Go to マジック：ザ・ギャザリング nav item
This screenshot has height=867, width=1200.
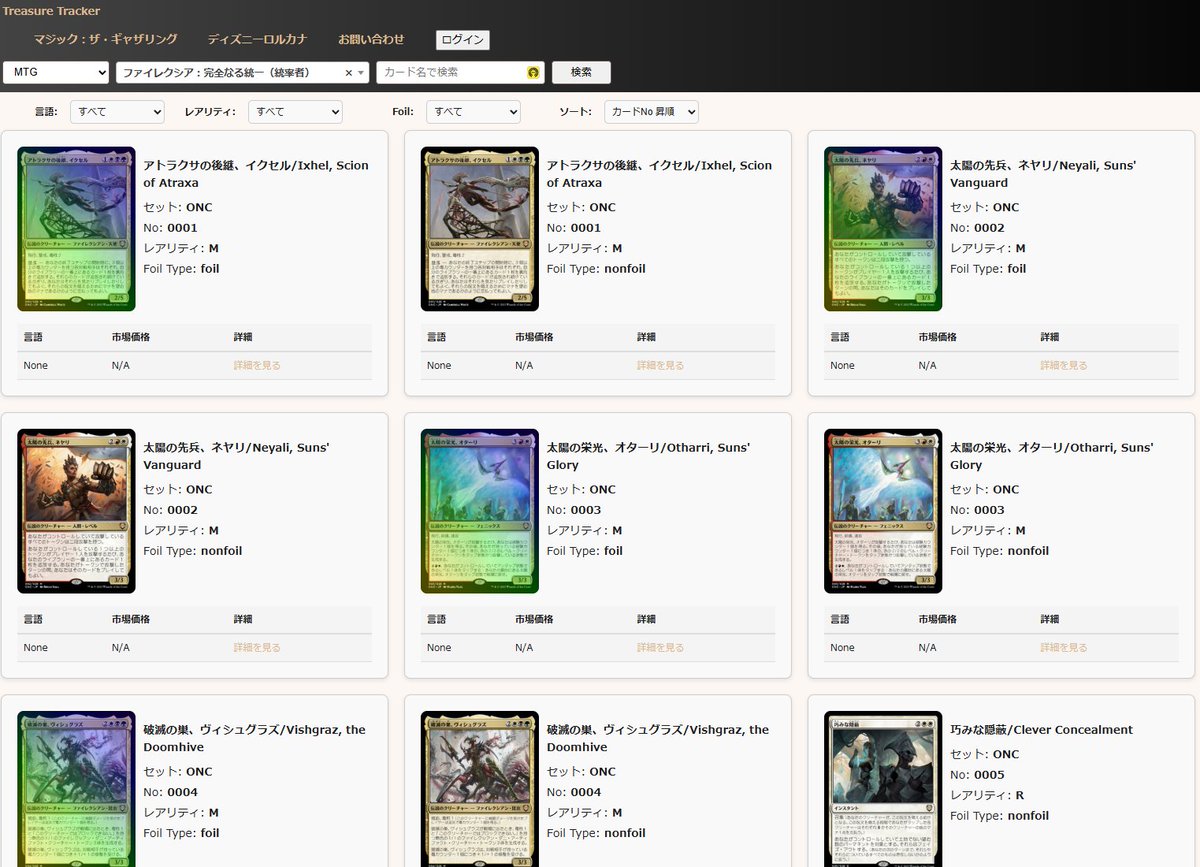[x=105, y=40]
